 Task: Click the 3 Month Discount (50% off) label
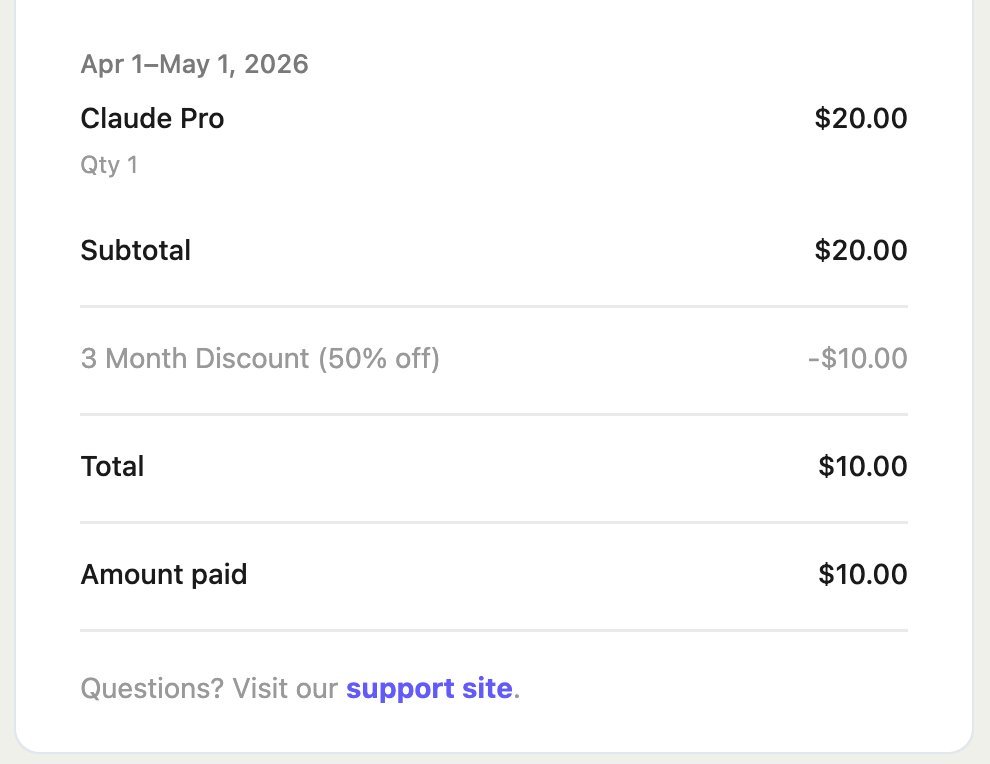[x=260, y=359]
